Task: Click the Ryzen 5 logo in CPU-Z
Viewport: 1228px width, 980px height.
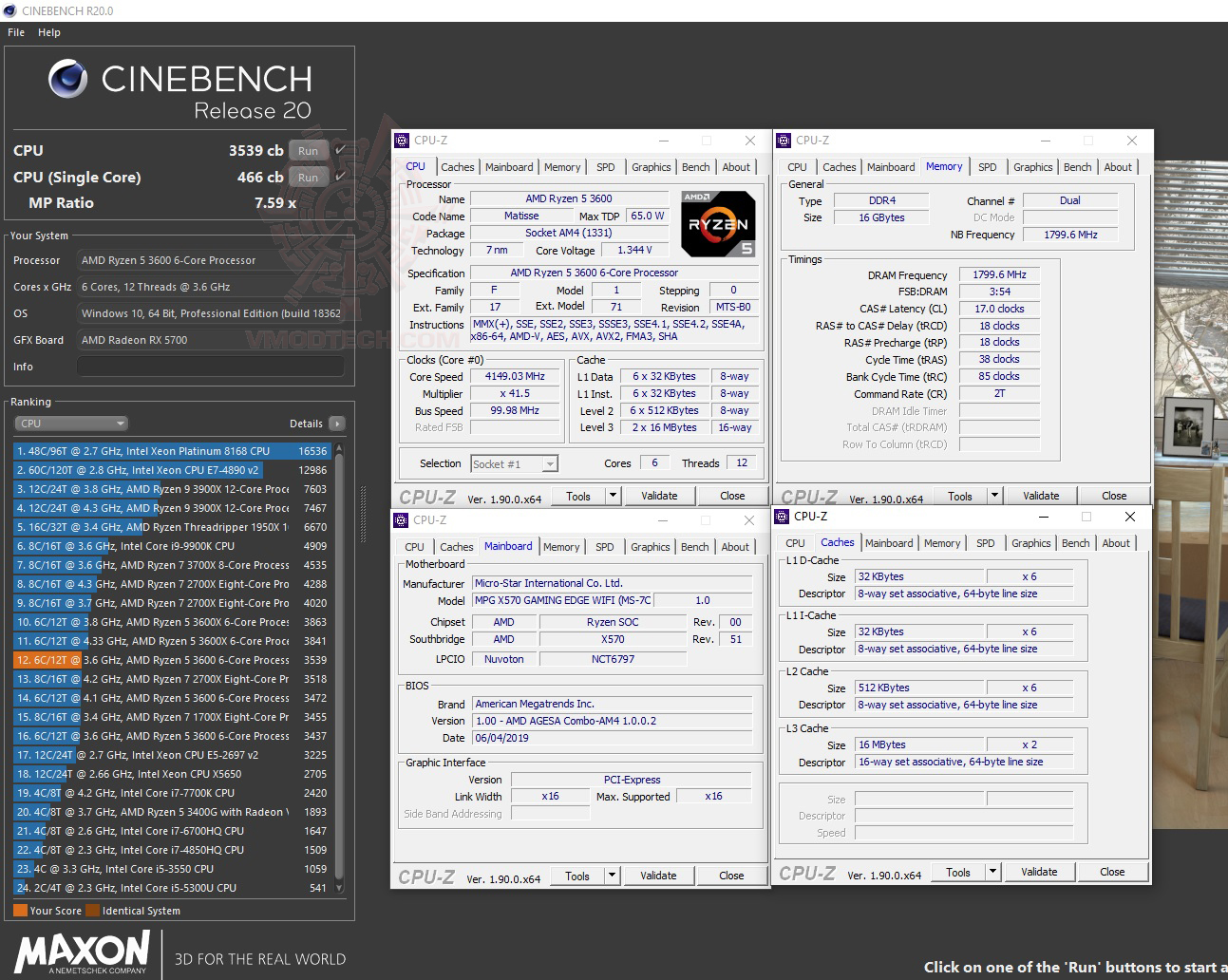Action: (719, 224)
